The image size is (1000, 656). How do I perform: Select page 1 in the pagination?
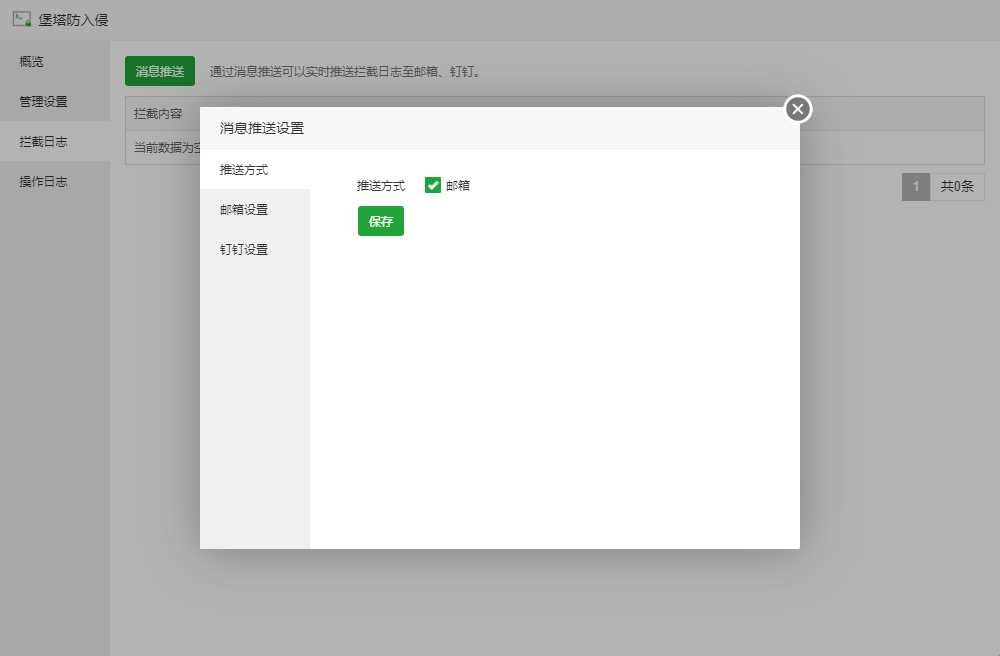[915, 187]
